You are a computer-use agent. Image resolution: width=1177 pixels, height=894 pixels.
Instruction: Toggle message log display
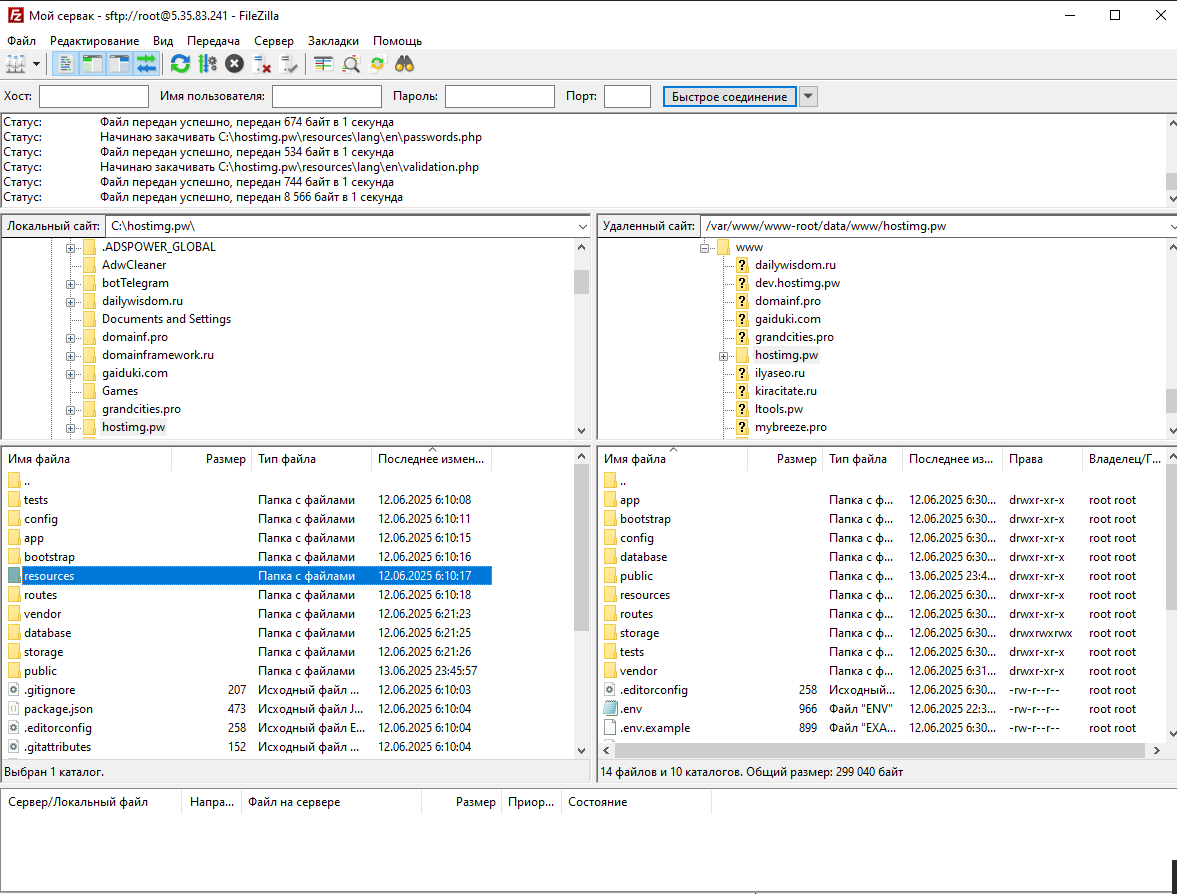point(66,64)
